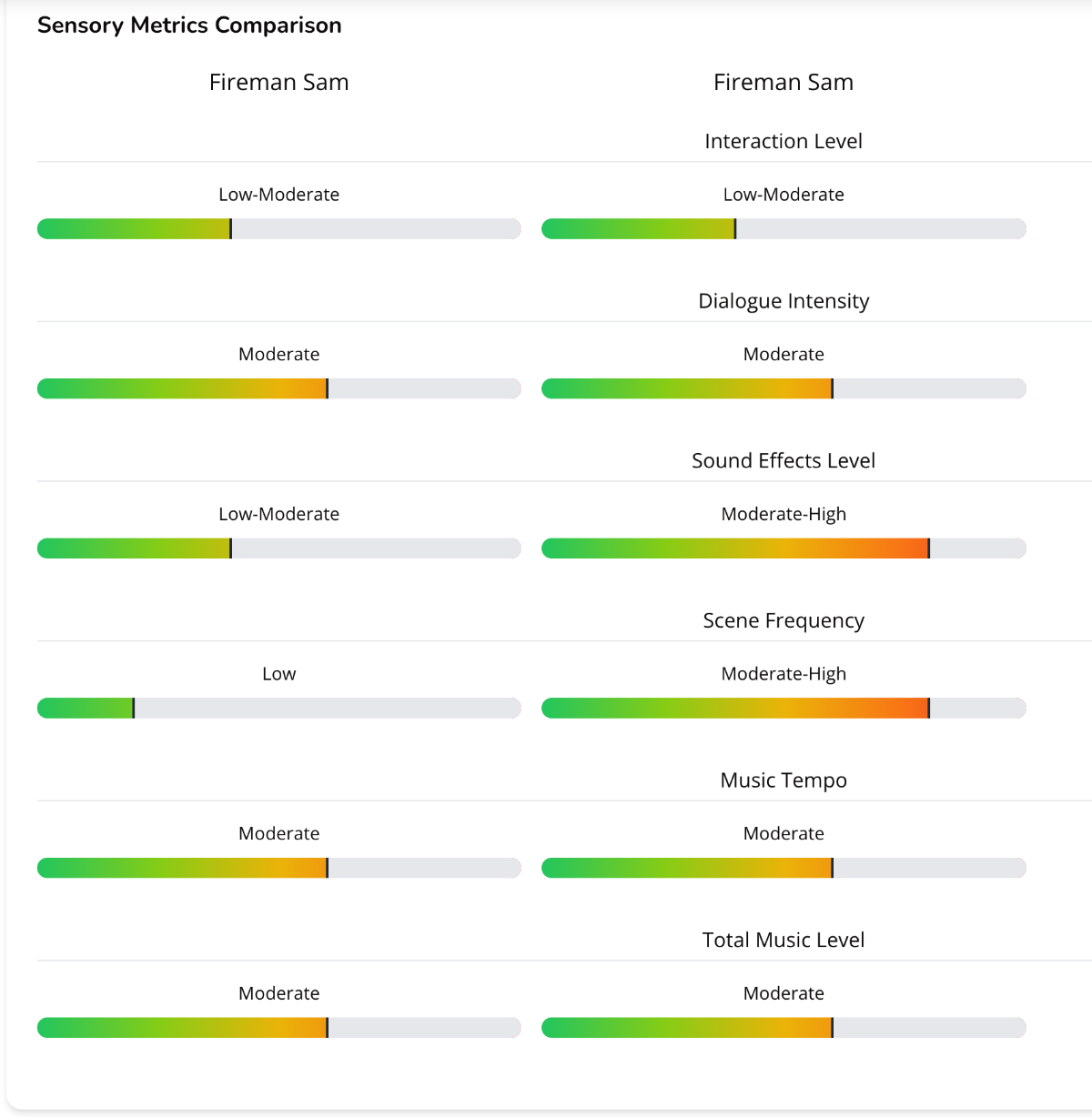Click the Low-Moderate Sound Effects Level bar
This screenshot has width=1092, height=1117.
(278, 548)
